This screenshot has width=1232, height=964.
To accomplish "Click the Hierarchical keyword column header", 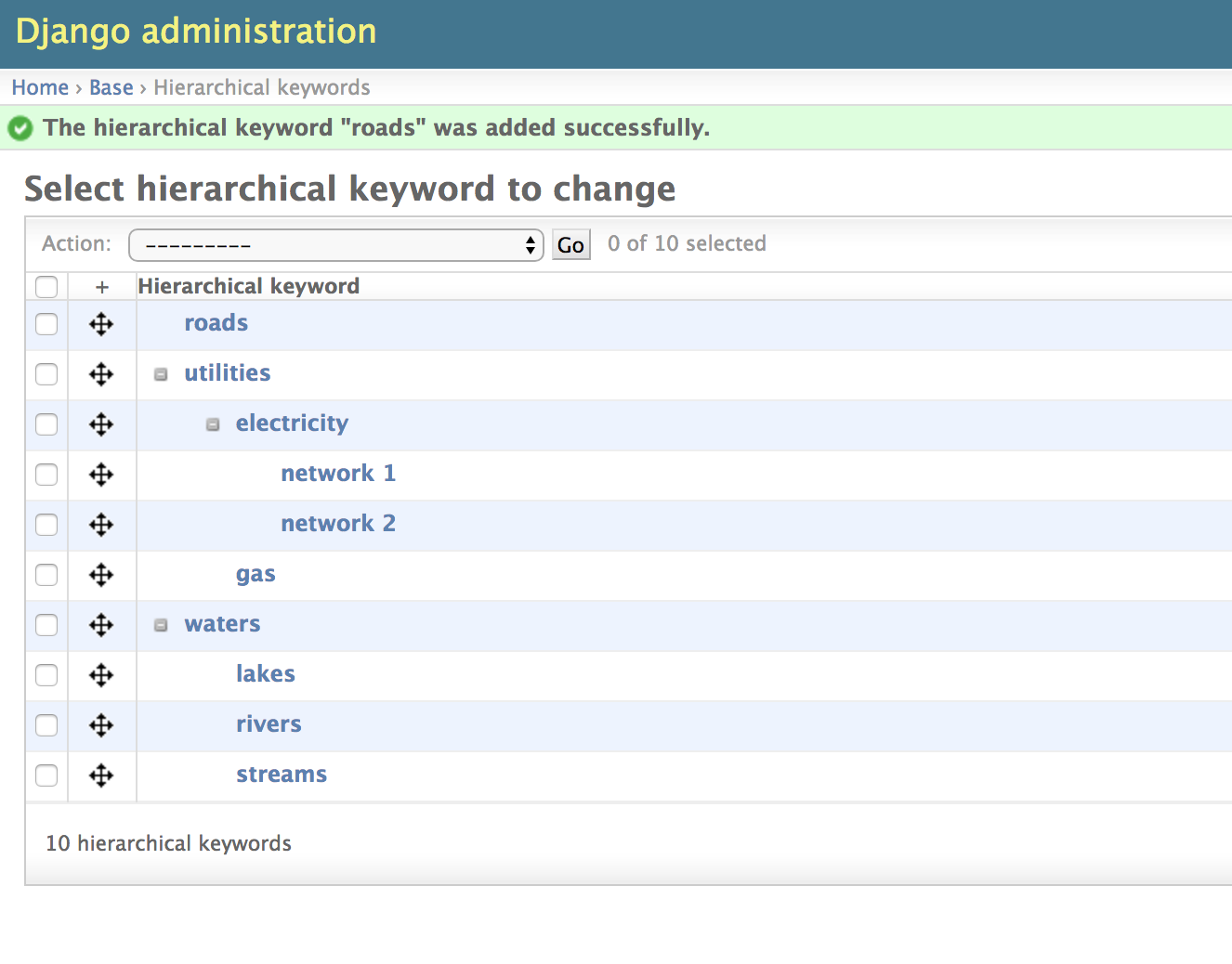I will click(249, 286).
